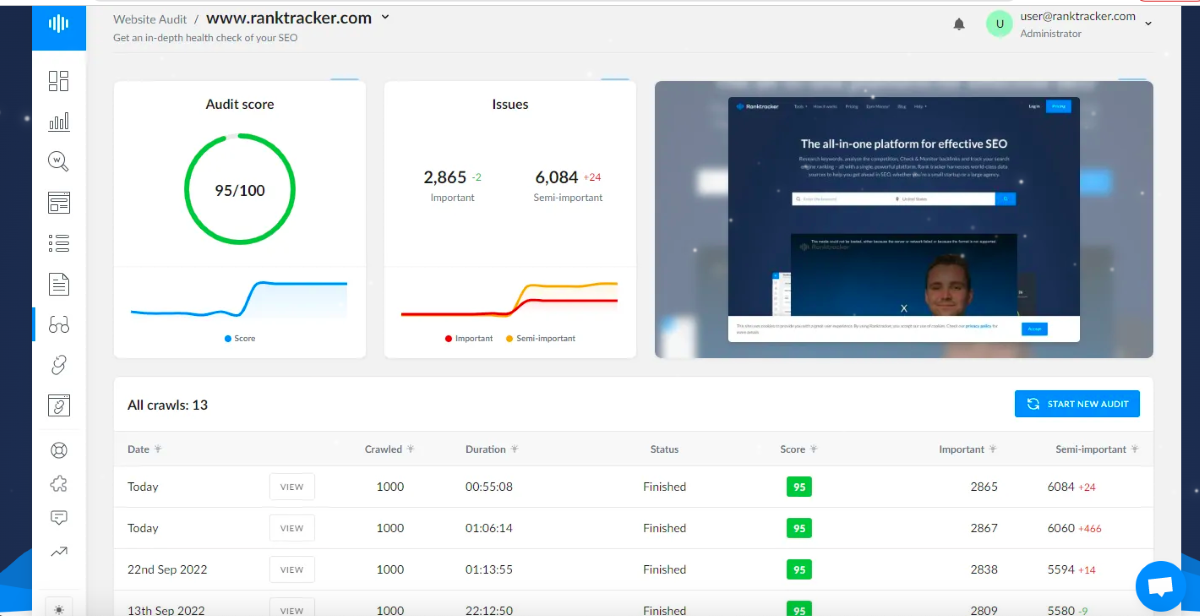Click the 6,084 Semi-important issues count
This screenshot has height=616, width=1200.
coord(557,177)
